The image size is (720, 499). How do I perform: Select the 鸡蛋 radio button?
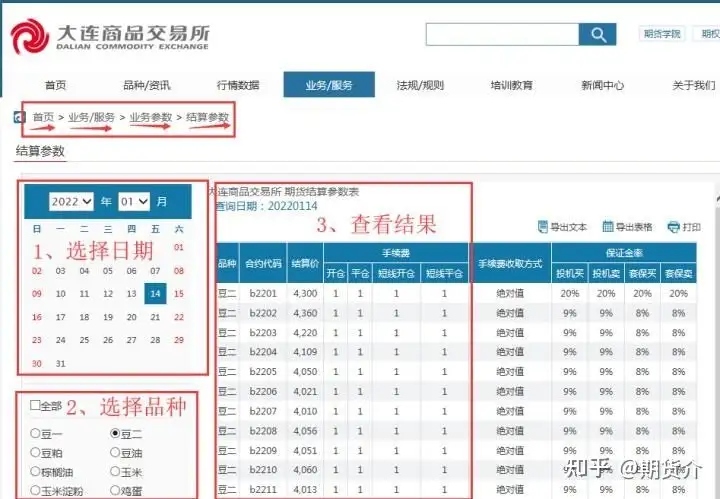115,490
